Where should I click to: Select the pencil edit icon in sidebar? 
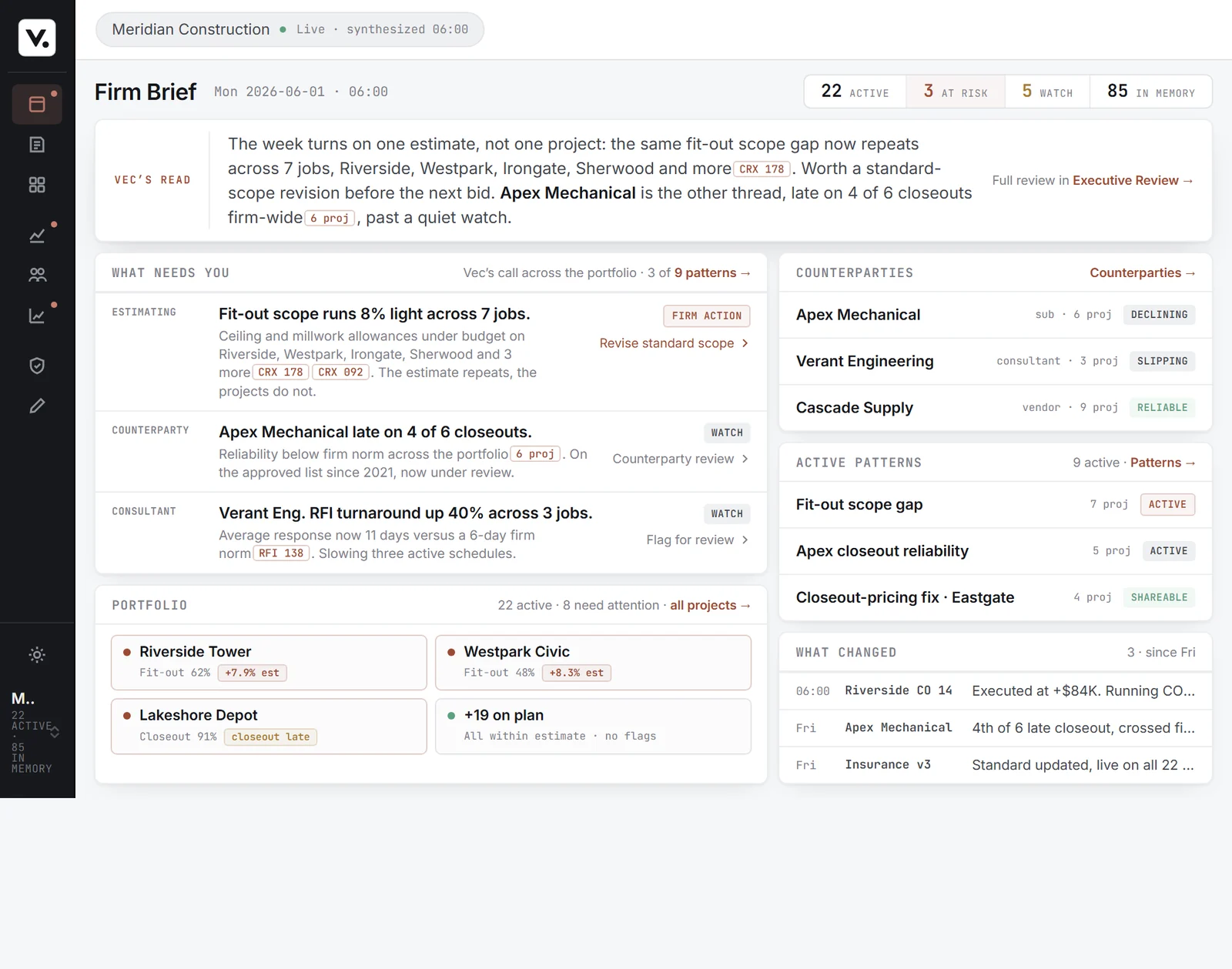[x=37, y=406]
